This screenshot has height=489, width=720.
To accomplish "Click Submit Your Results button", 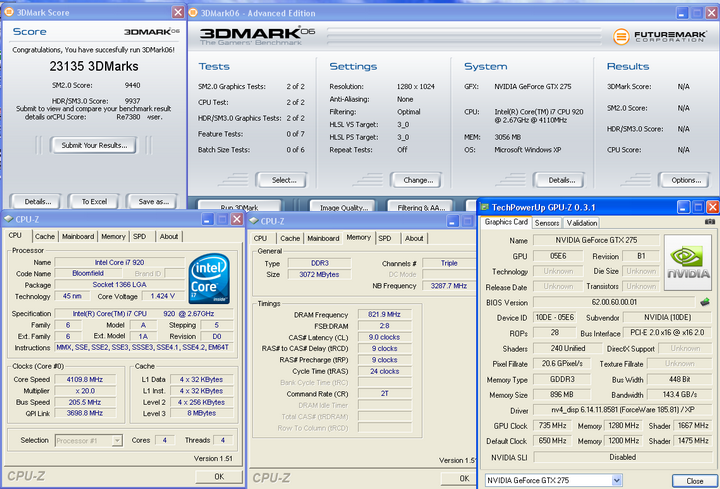I will pyautogui.click(x=94, y=145).
